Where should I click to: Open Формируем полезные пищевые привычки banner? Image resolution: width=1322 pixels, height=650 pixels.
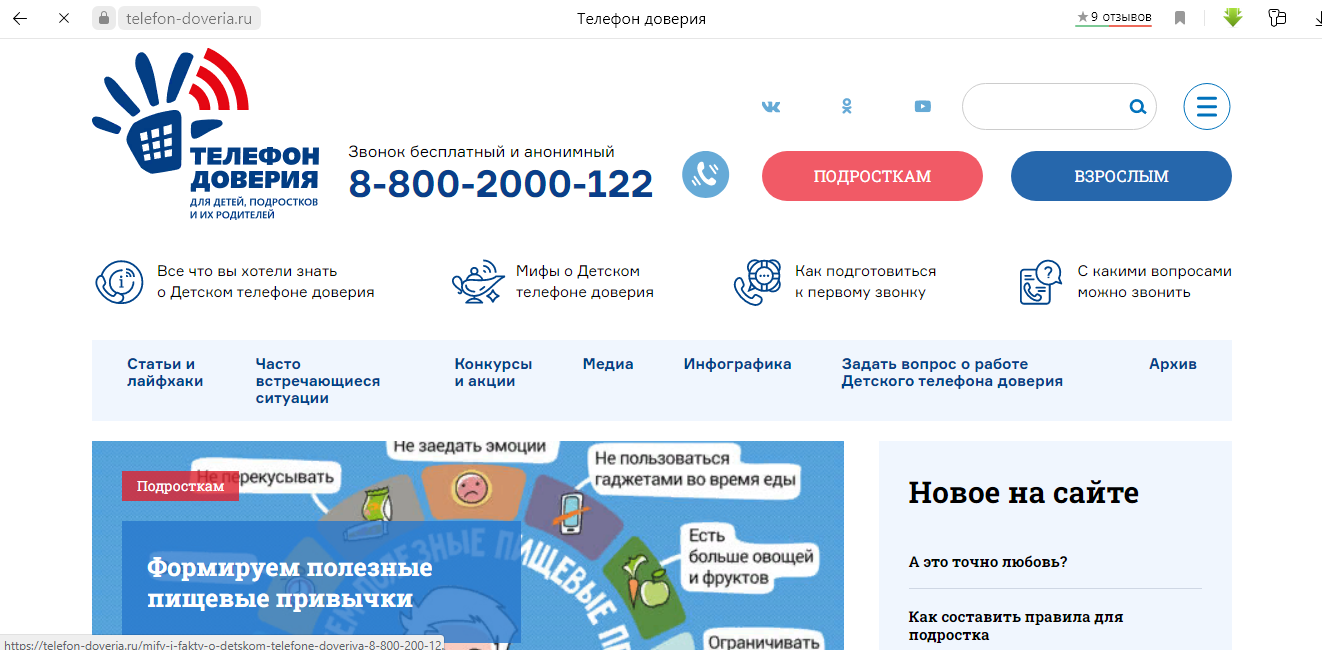pos(290,583)
